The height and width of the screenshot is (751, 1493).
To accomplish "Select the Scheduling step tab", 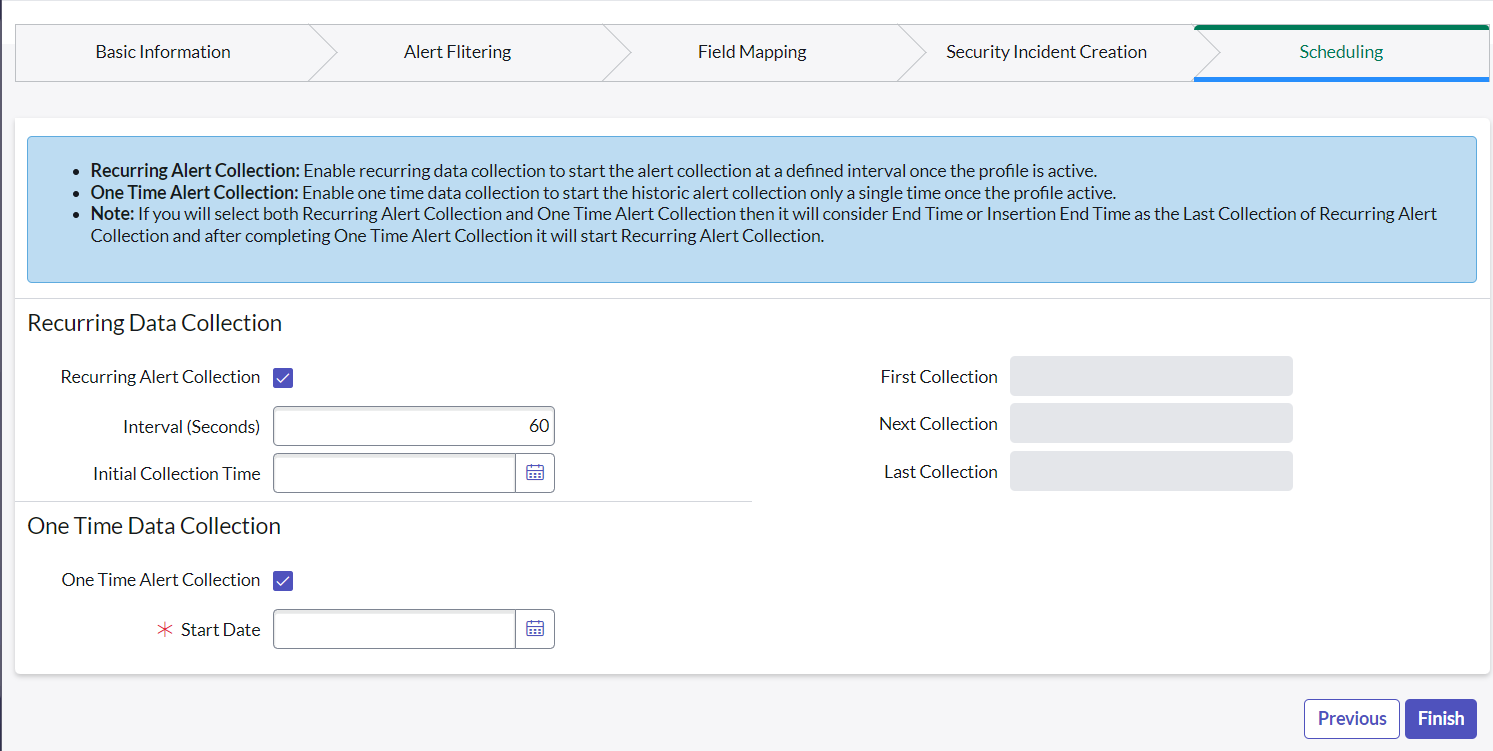I will click(x=1341, y=52).
